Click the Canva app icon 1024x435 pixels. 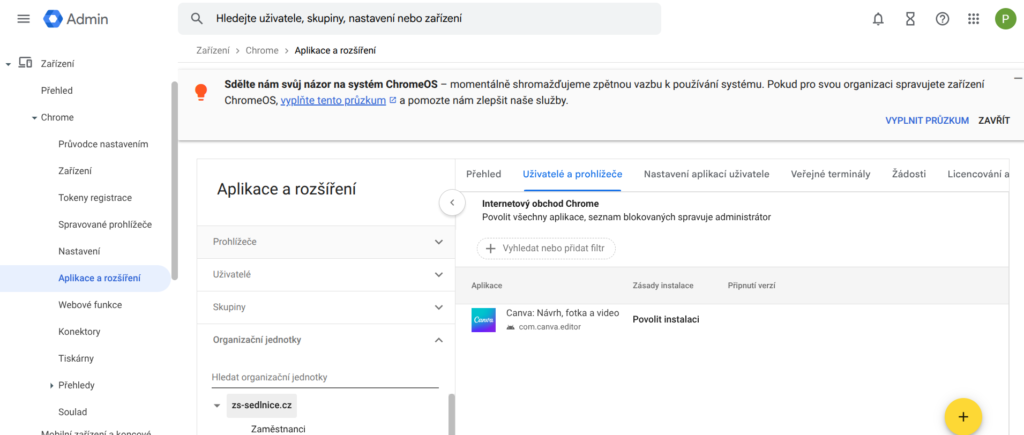coord(485,320)
